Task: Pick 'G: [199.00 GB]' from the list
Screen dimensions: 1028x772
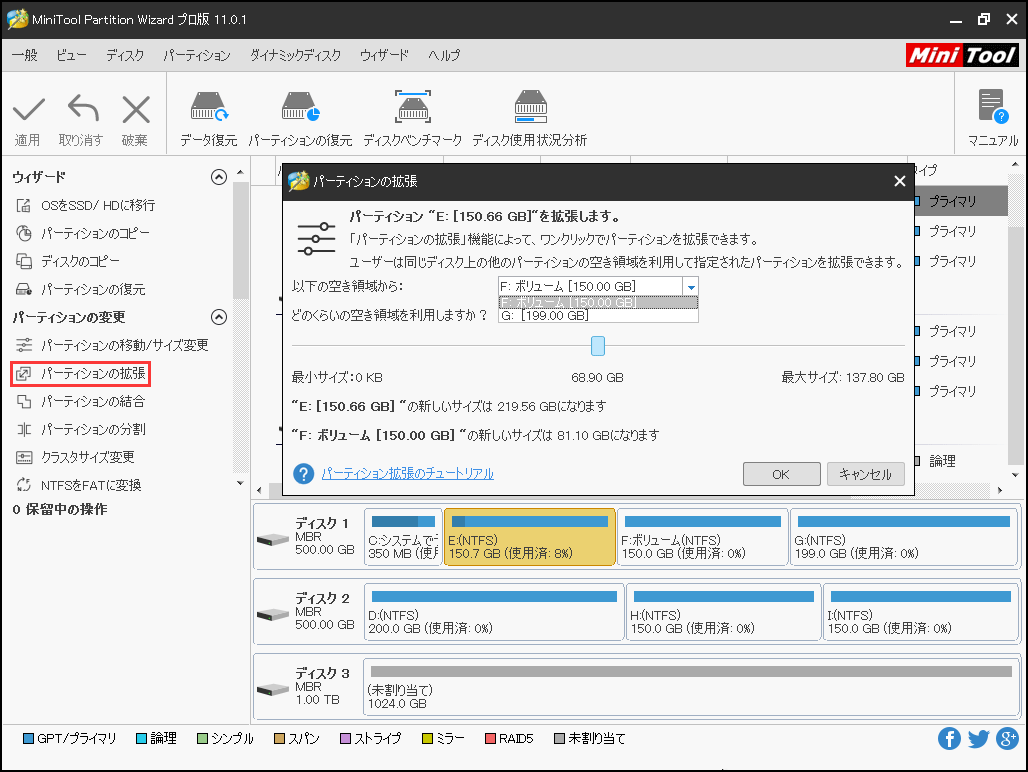Action: pos(598,315)
